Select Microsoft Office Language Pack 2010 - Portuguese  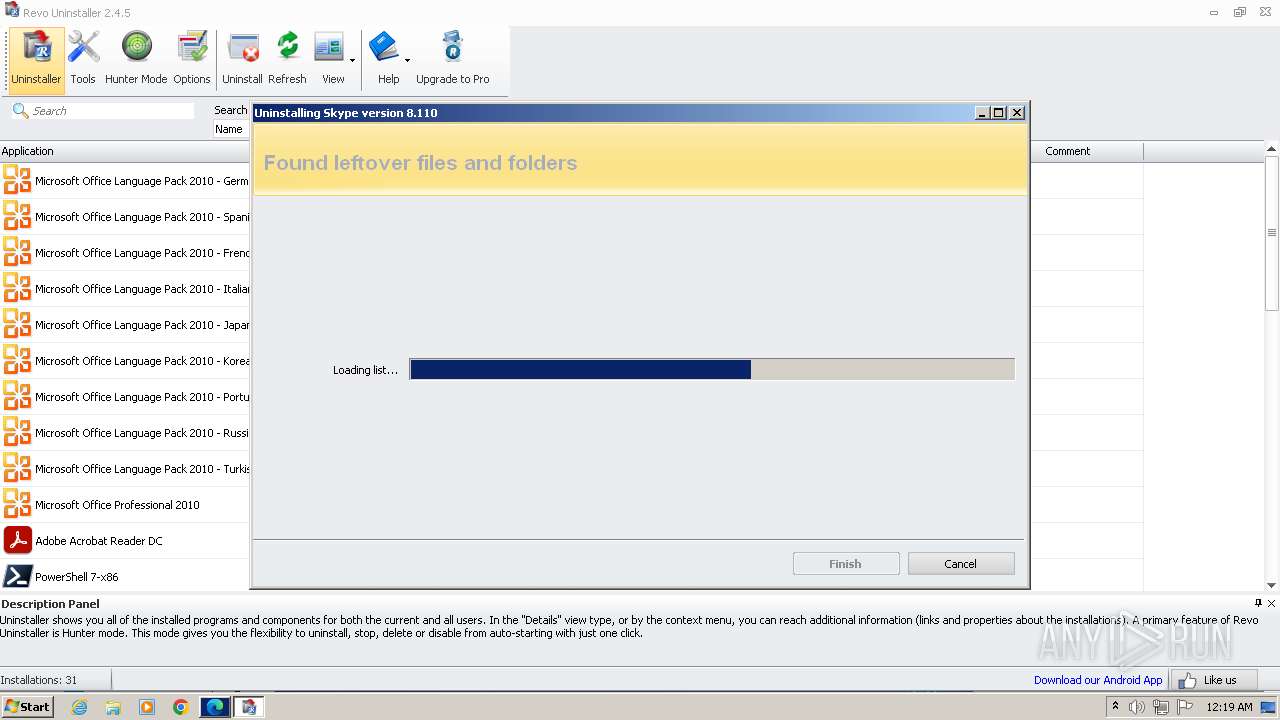125,397
